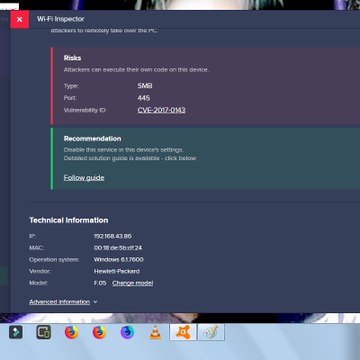Click 'Disable this service' recommendation text
This screenshot has height=360, width=360.
(124, 150)
